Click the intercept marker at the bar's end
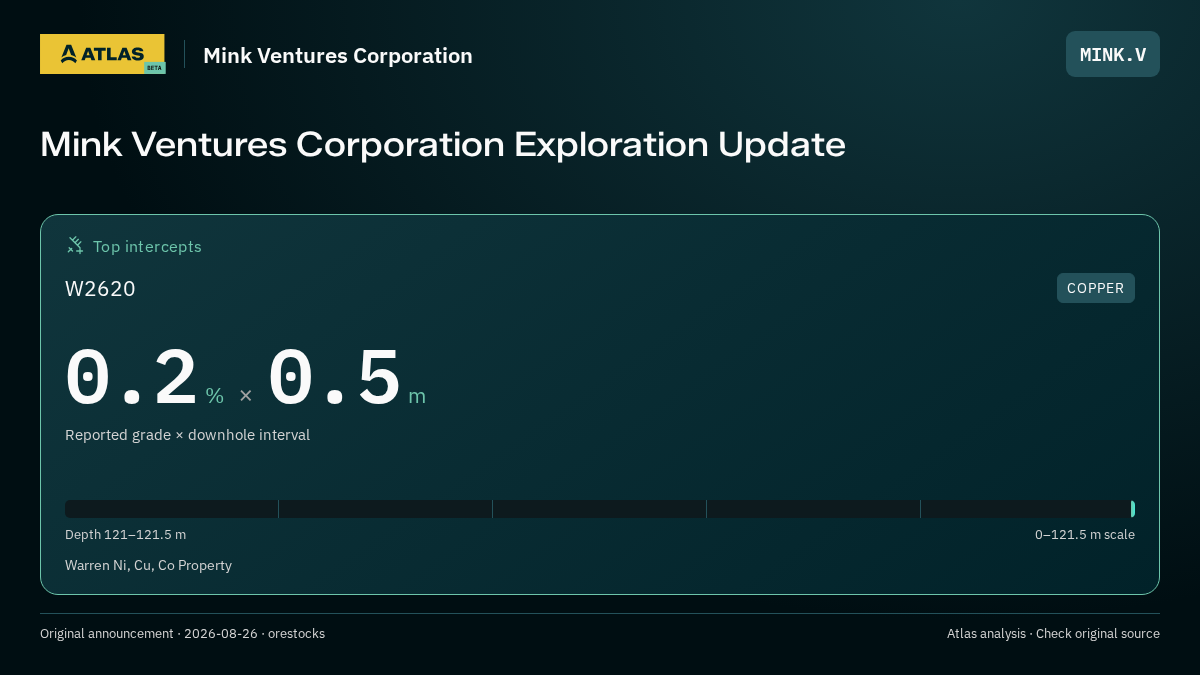This screenshot has width=1200, height=675. [x=1132, y=509]
